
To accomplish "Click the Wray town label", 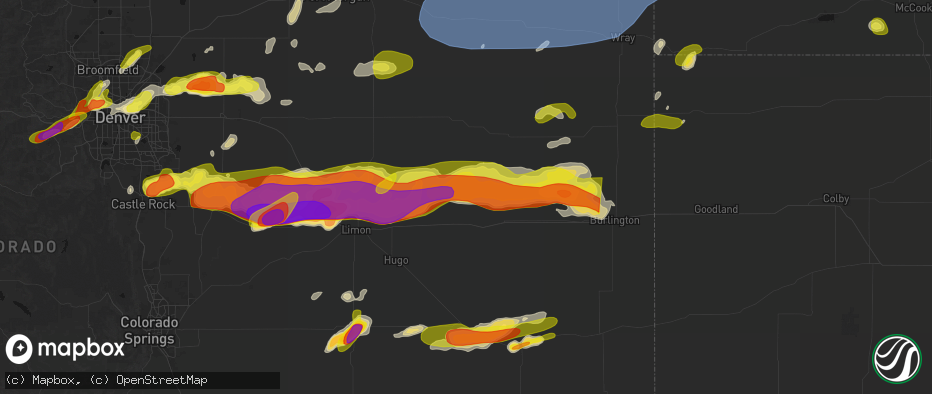I will [x=623, y=38].
